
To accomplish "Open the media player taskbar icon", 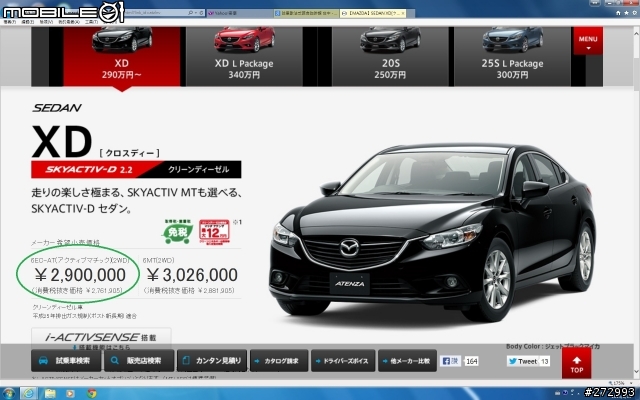I will coord(70,393).
